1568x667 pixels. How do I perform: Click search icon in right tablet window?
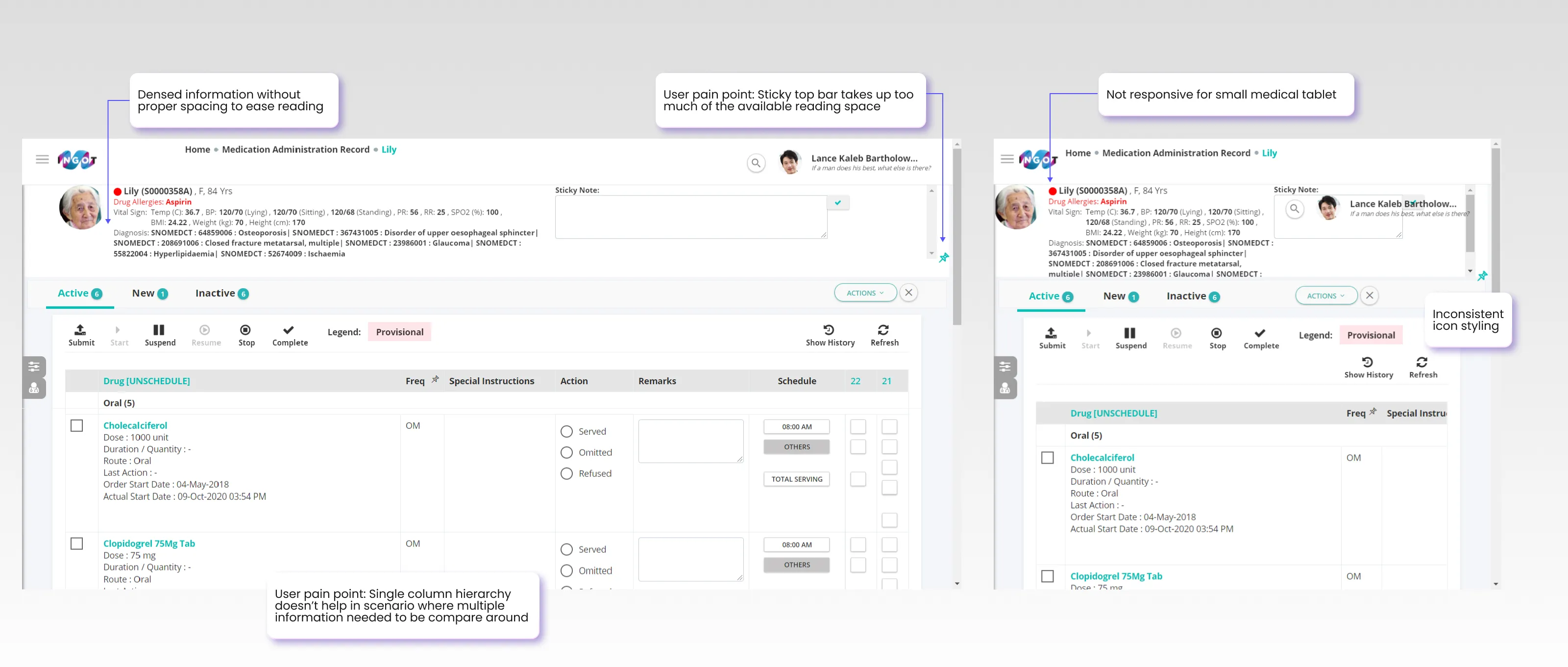pyautogui.click(x=1294, y=209)
